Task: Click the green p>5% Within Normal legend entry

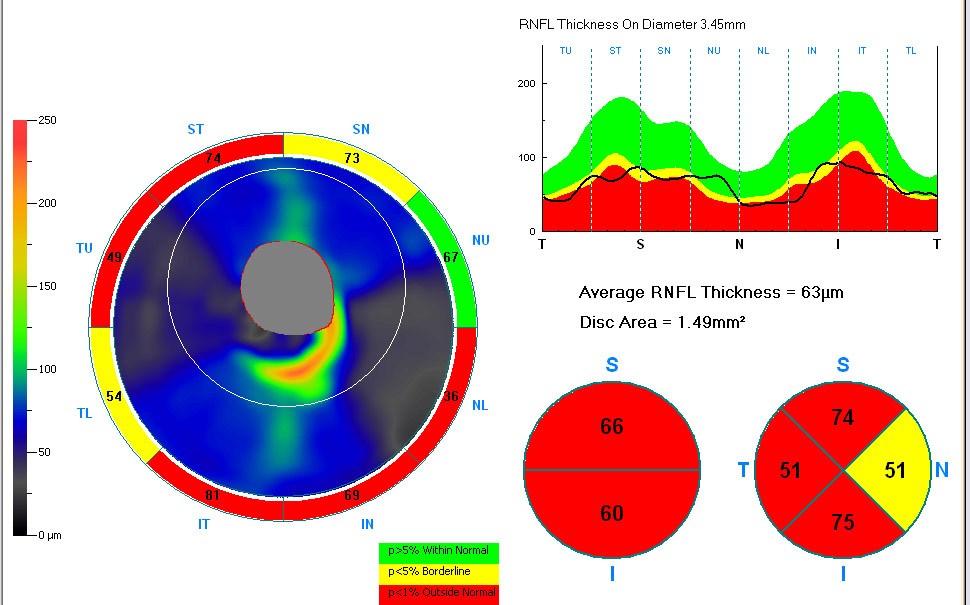Action: tap(439, 551)
